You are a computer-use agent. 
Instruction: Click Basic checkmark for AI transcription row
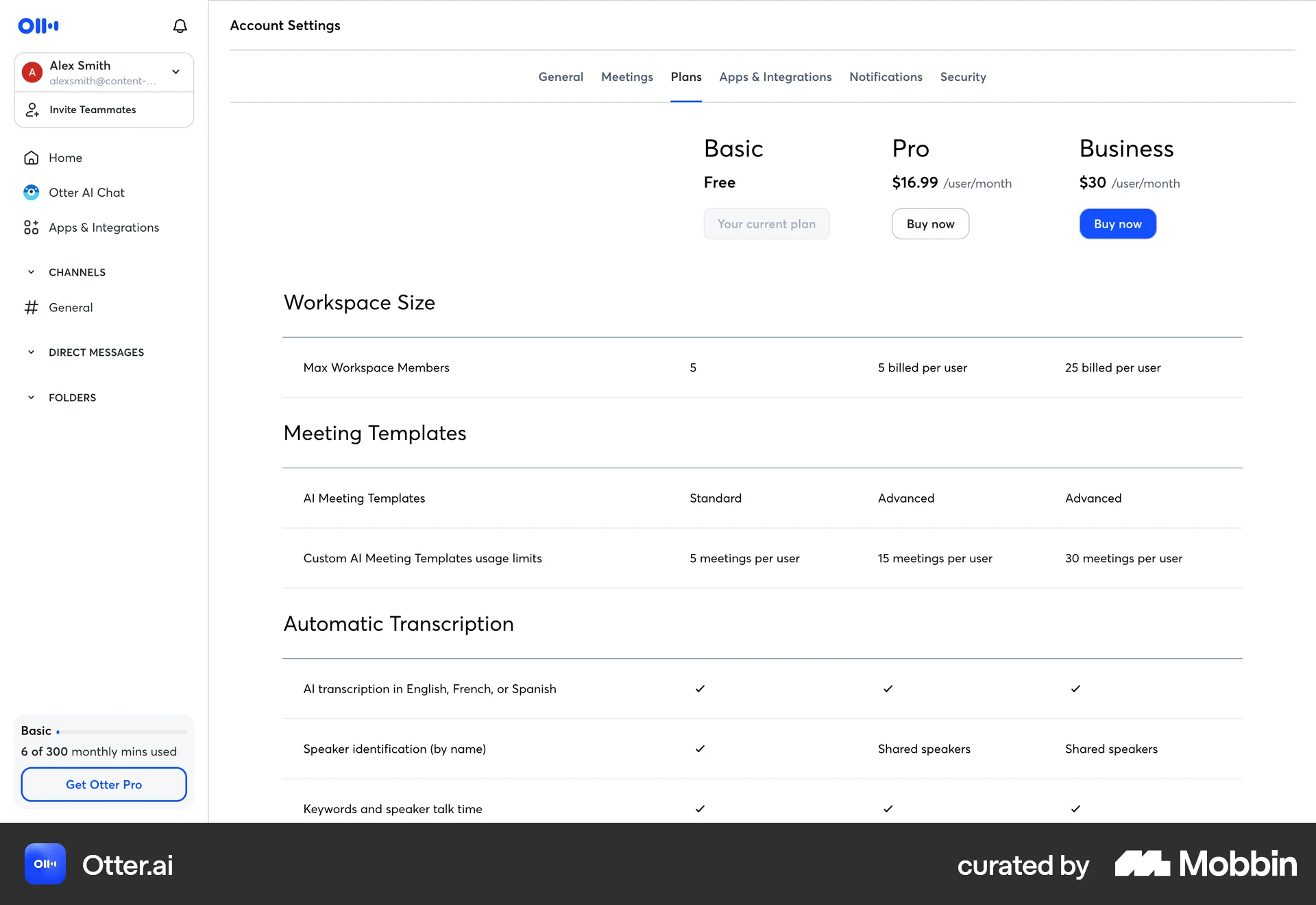(700, 689)
